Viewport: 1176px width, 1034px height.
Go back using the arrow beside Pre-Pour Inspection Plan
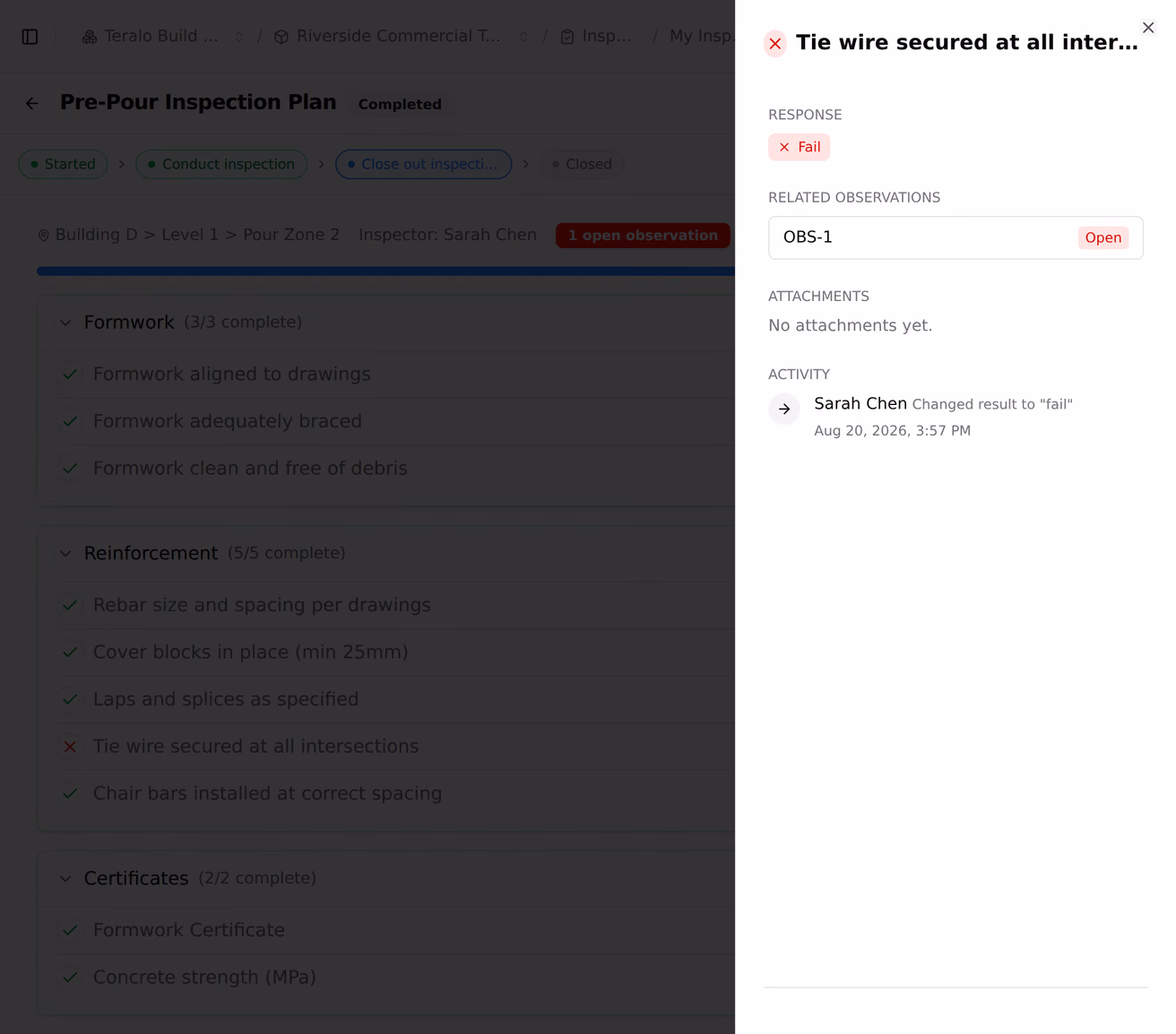point(32,103)
